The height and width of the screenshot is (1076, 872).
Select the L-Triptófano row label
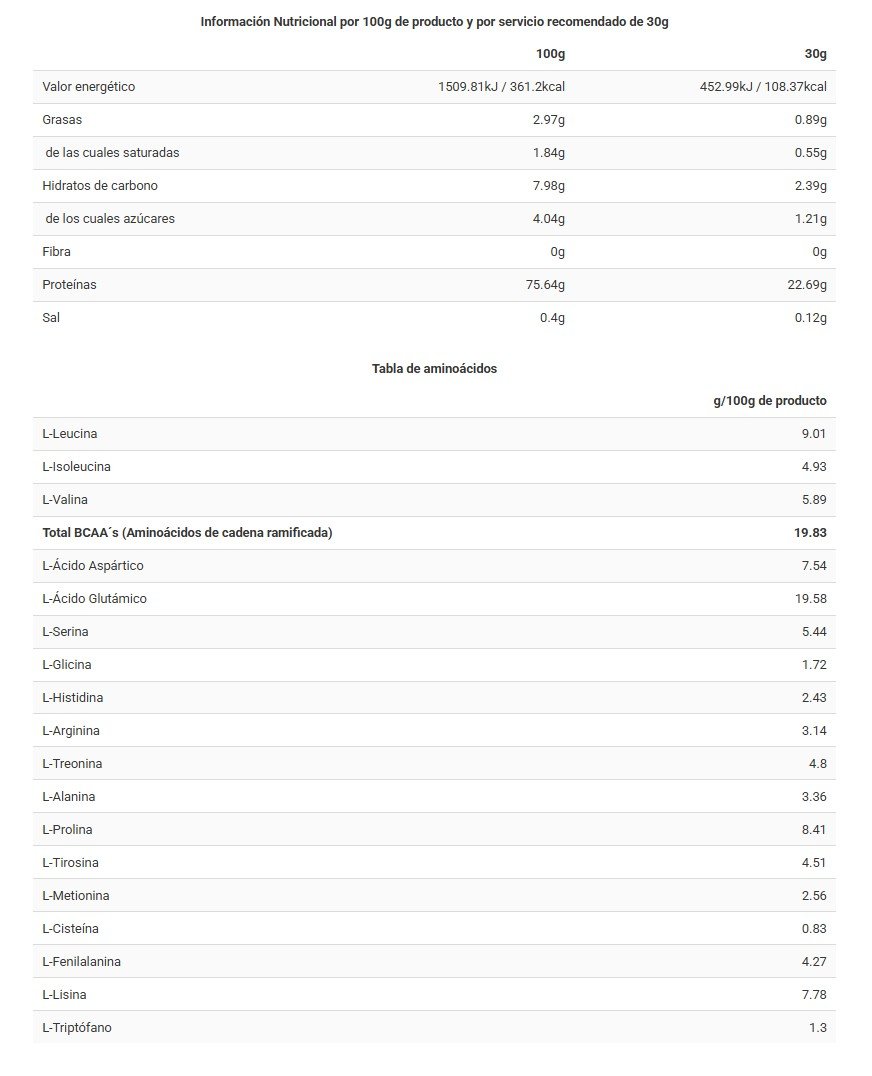pyautogui.click(x=77, y=1028)
